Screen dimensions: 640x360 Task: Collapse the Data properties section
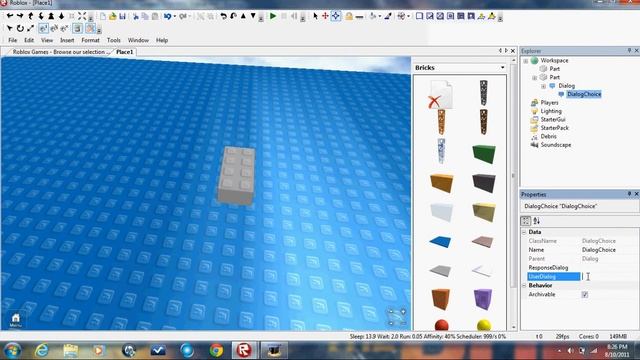pos(524,232)
